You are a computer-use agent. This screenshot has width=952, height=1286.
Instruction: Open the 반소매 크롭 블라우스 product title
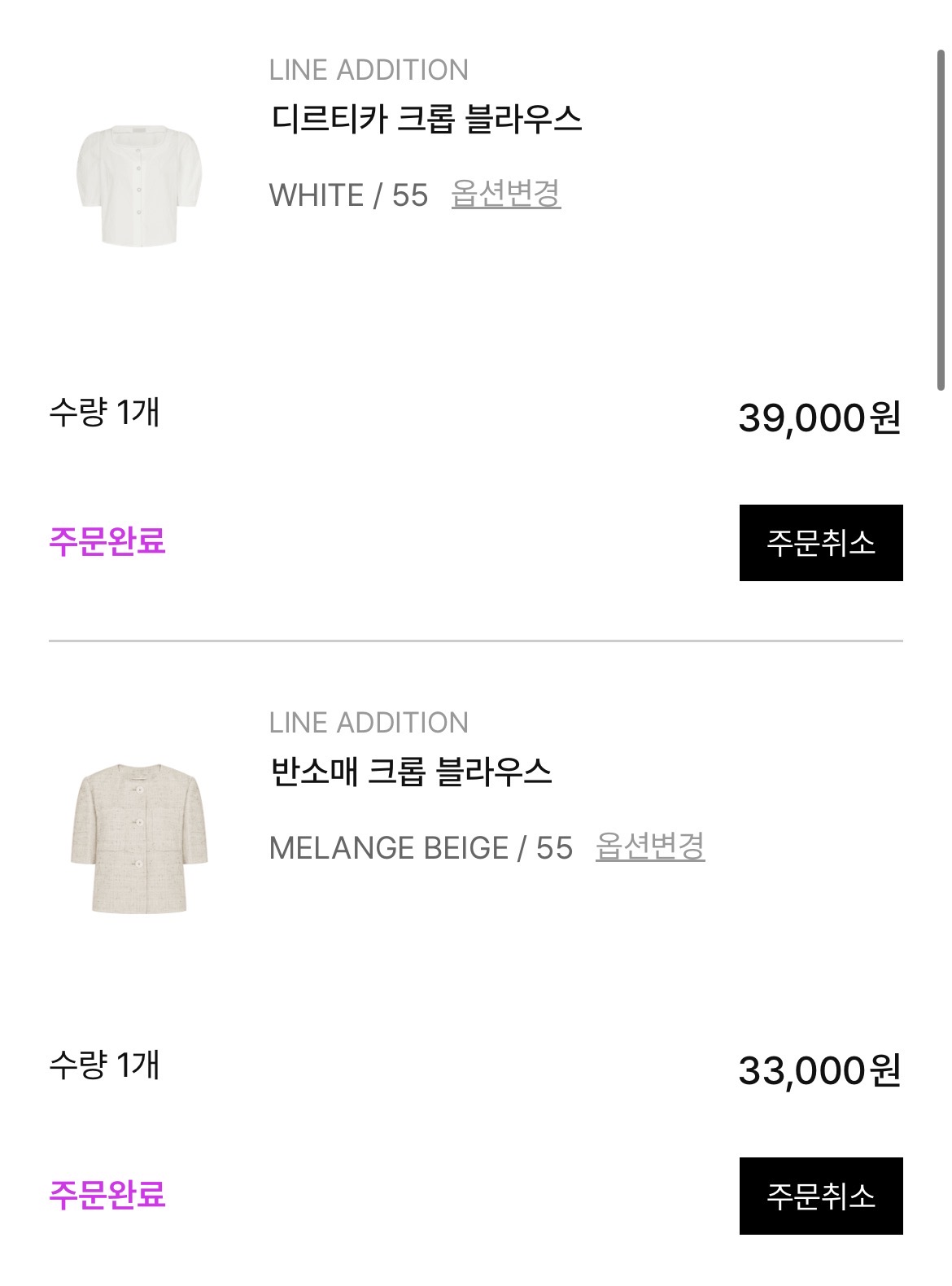[411, 772]
